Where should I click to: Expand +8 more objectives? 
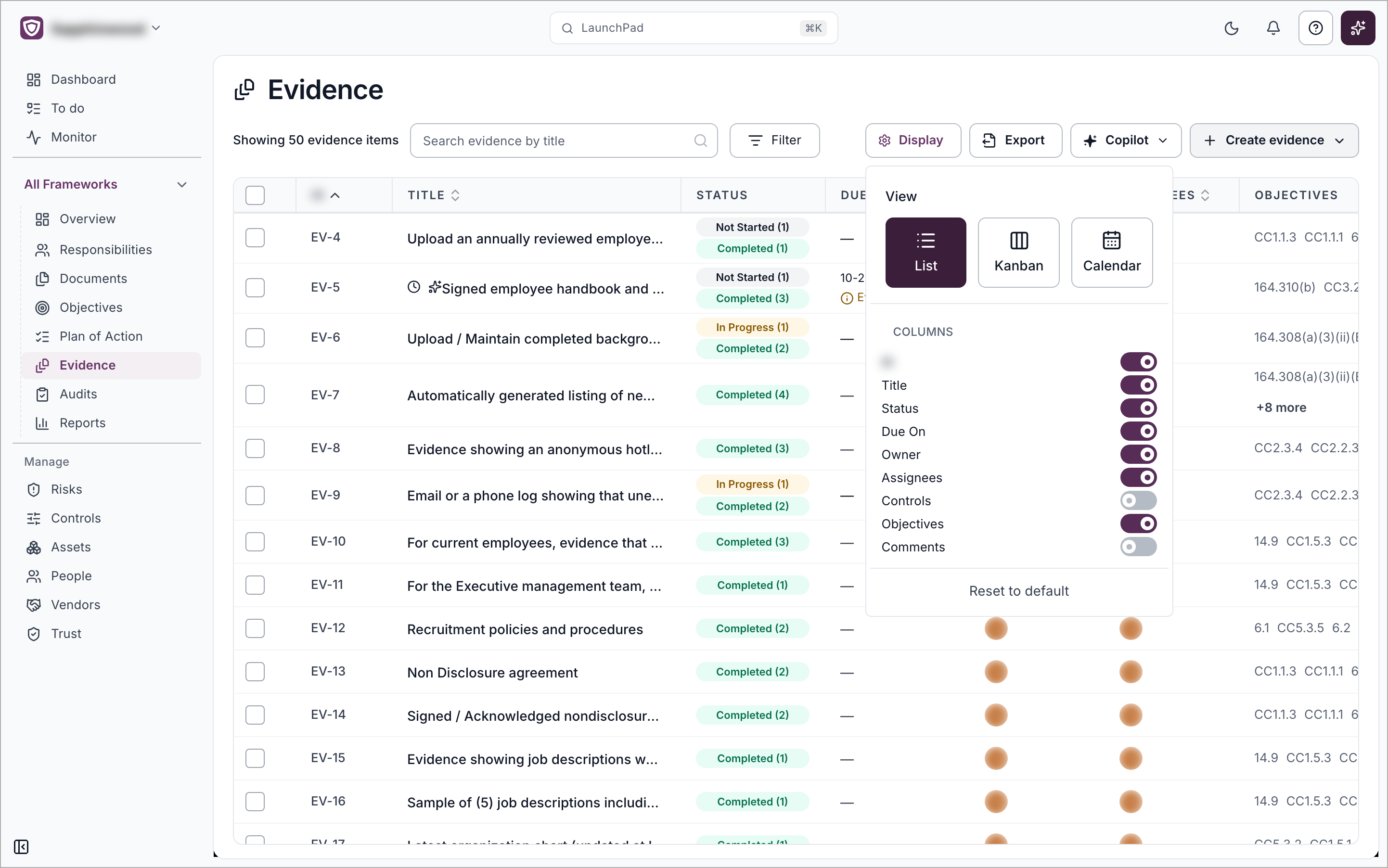[1281, 408]
